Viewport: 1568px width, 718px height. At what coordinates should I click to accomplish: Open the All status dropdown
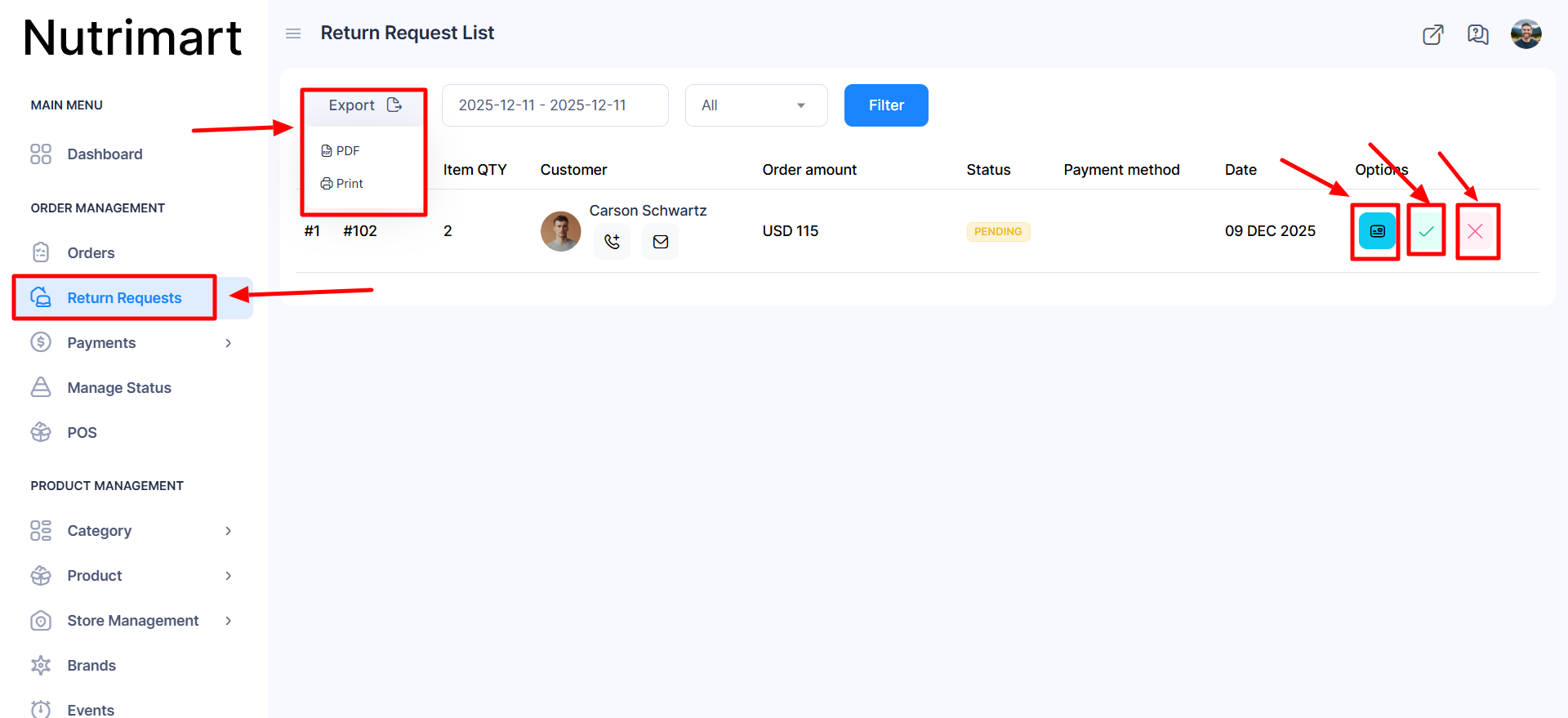[755, 105]
